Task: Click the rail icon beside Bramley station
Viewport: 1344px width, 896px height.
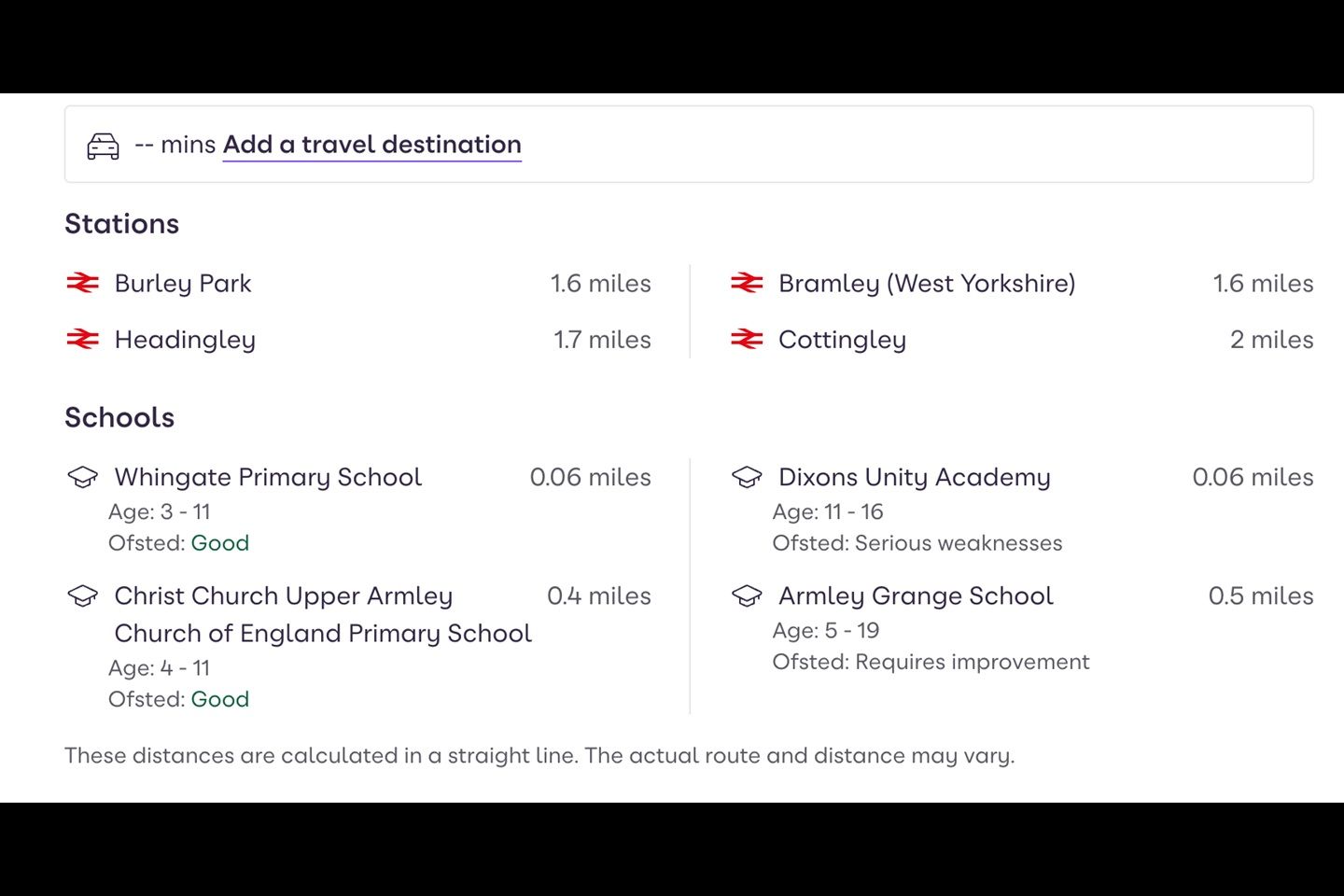Action: (x=747, y=283)
